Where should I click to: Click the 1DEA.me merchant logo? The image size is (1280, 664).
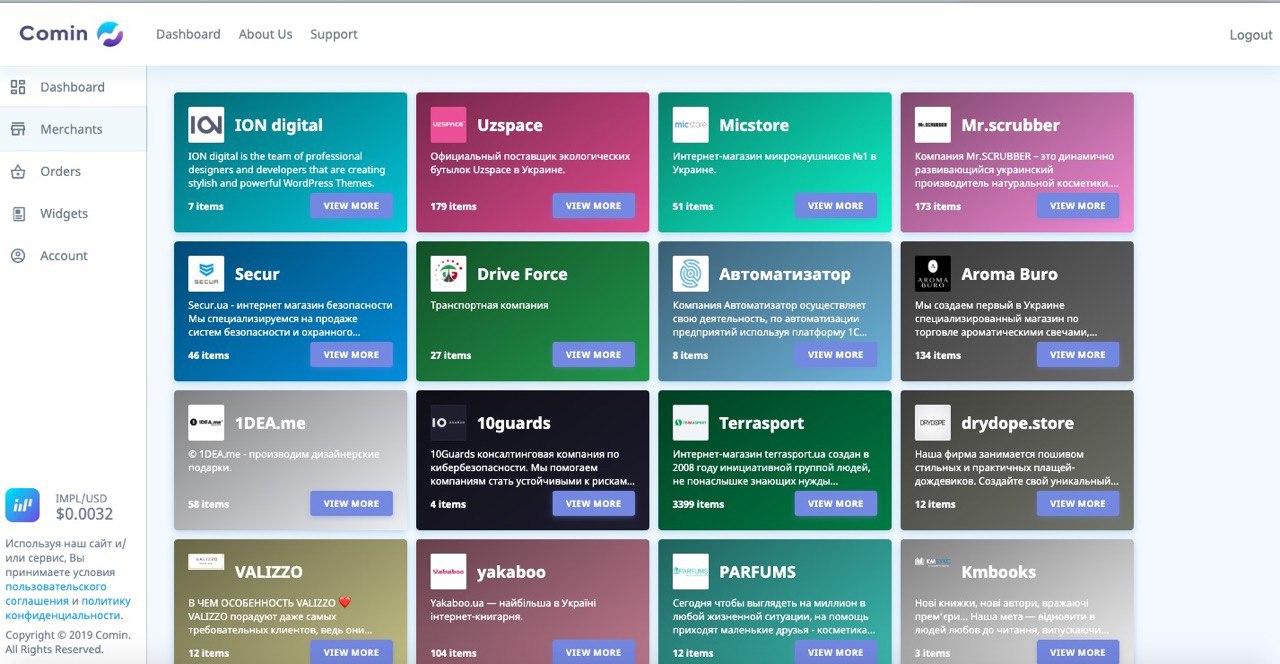click(x=206, y=423)
